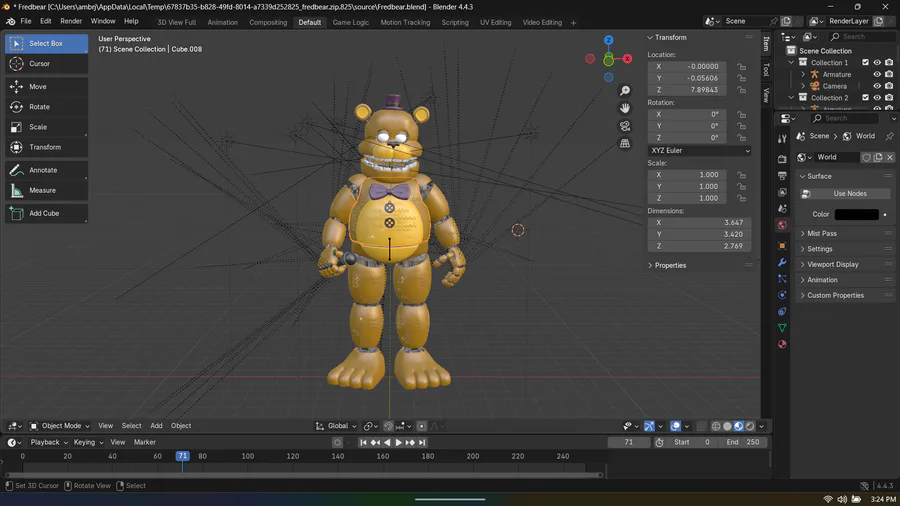Open Global transform orientation dropdown
The height and width of the screenshot is (506, 900).
336,426
